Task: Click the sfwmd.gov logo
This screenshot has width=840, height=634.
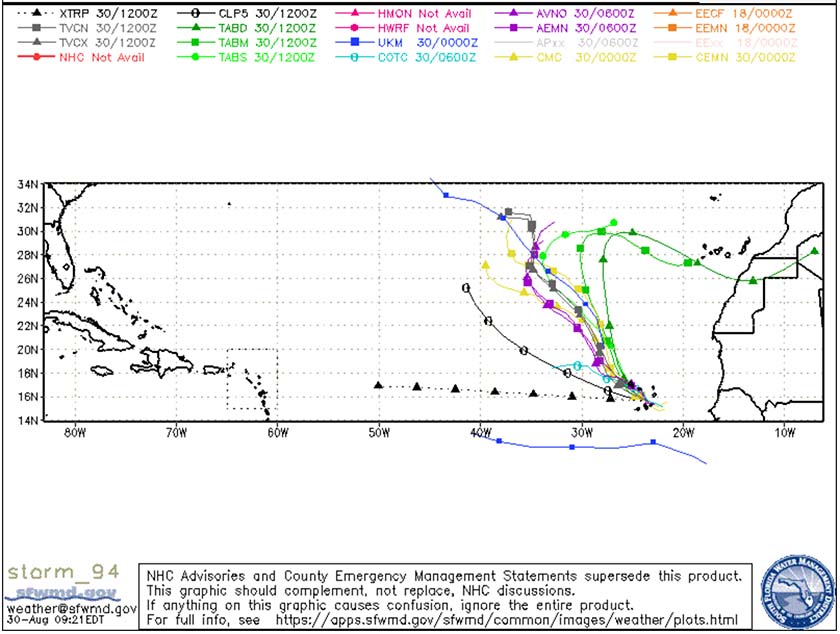Action: point(57,592)
